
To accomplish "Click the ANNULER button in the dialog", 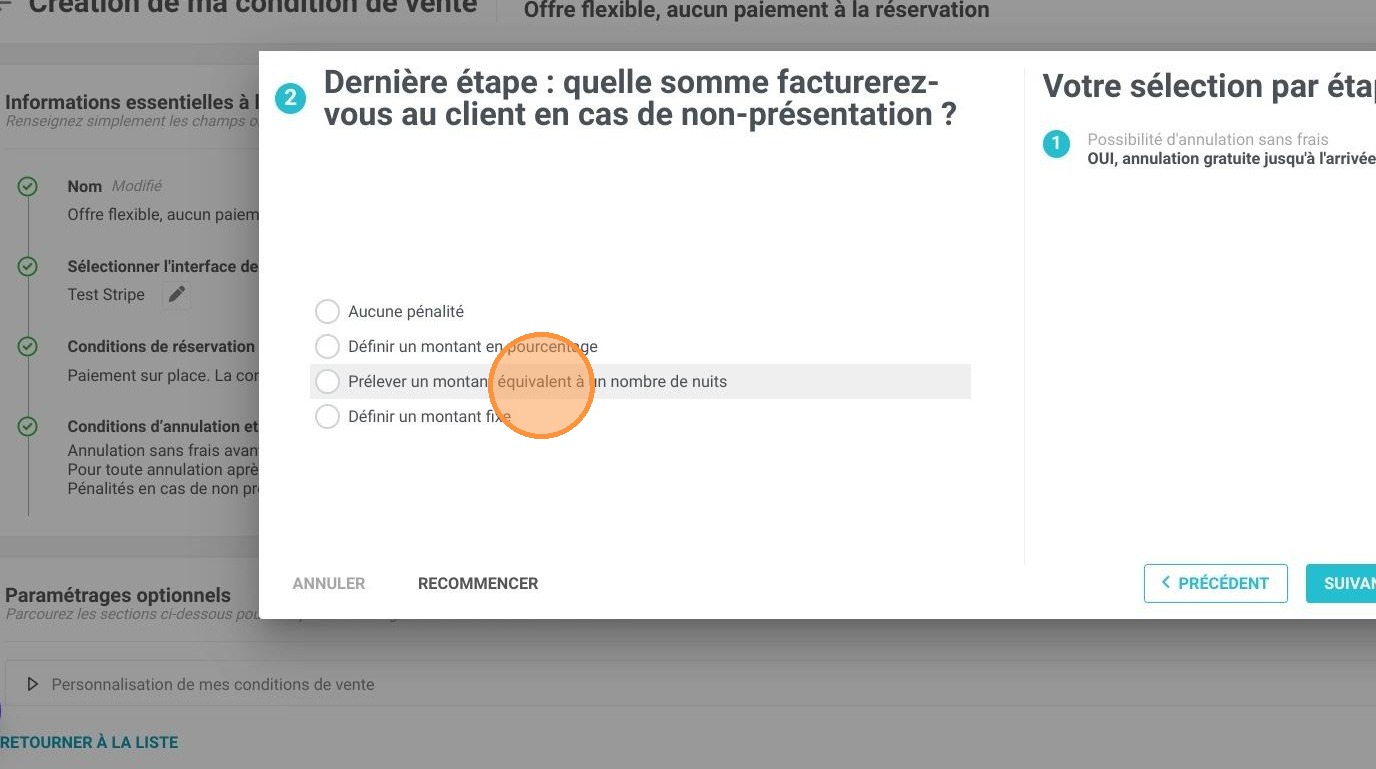I will (329, 583).
